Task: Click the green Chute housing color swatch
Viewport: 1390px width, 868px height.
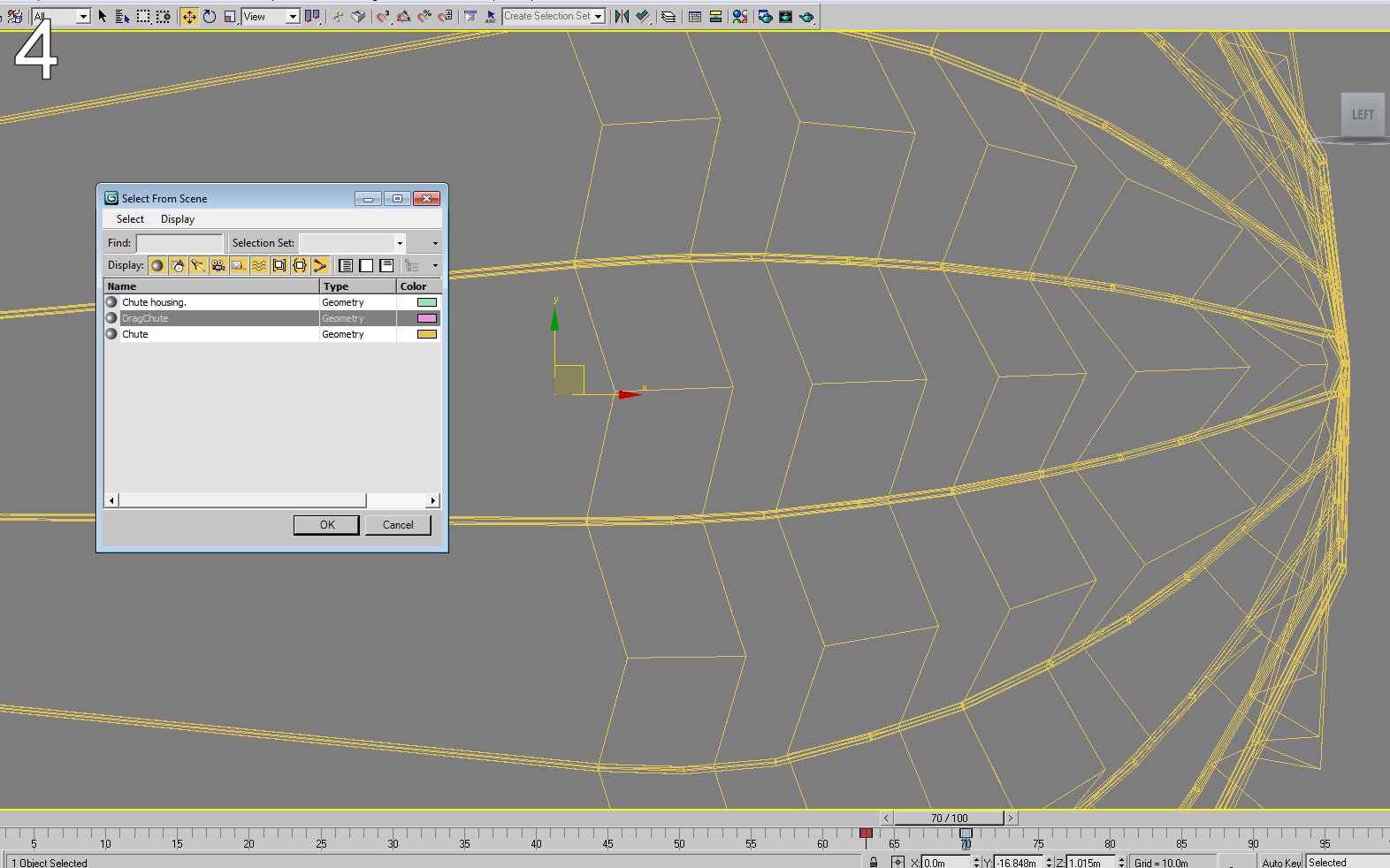Action: [427, 302]
